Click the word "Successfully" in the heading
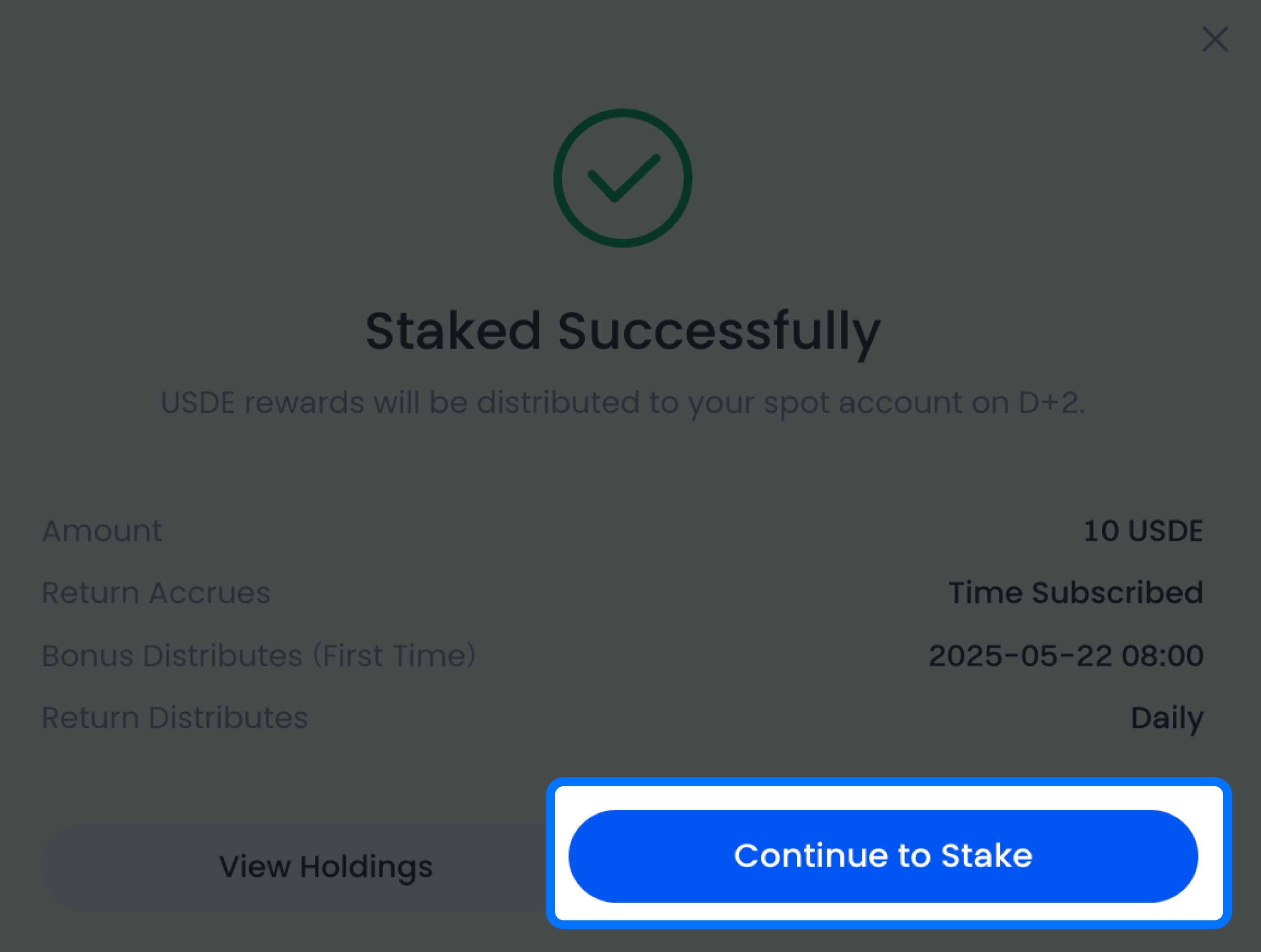 [x=719, y=331]
